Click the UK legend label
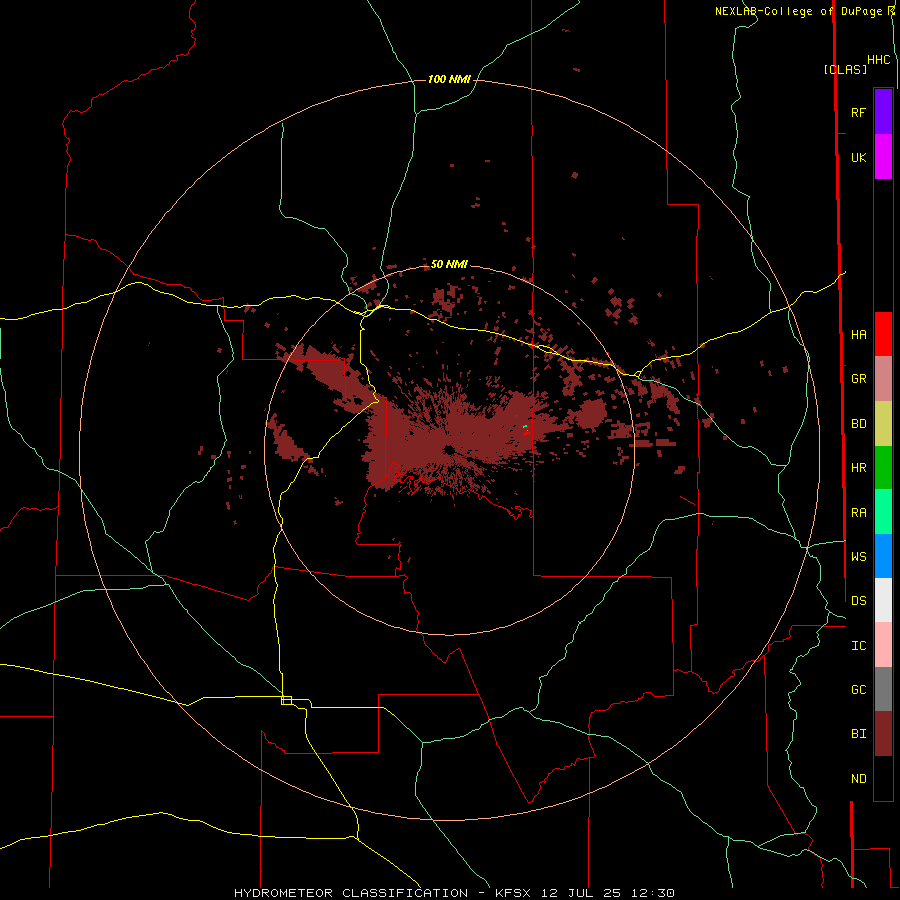This screenshot has width=900, height=900. pyautogui.click(x=858, y=157)
